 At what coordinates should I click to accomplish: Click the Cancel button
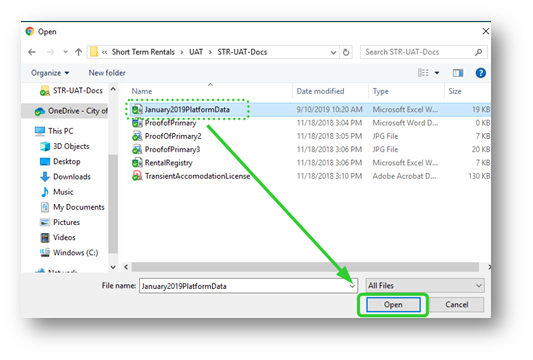click(x=457, y=305)
